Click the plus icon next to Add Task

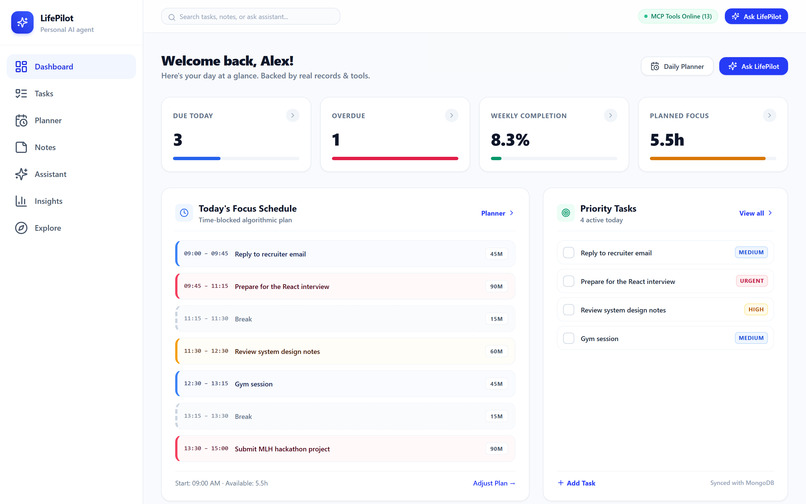point(561,482)
